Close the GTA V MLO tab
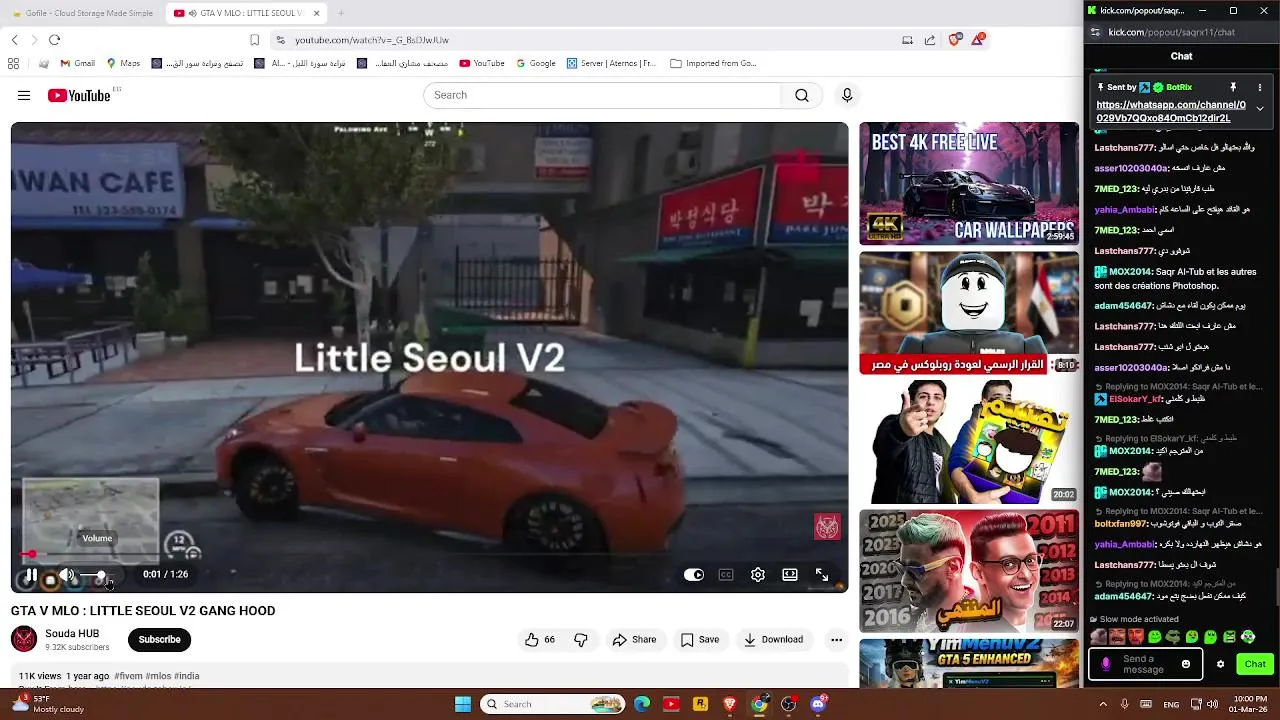1280x720 pixels. pos(317,13)
